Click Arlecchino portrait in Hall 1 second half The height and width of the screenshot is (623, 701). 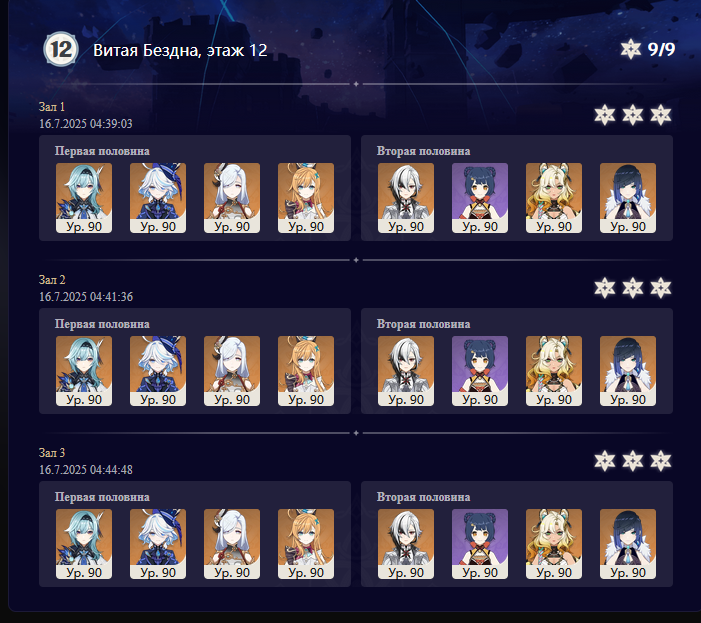[406, 198]
